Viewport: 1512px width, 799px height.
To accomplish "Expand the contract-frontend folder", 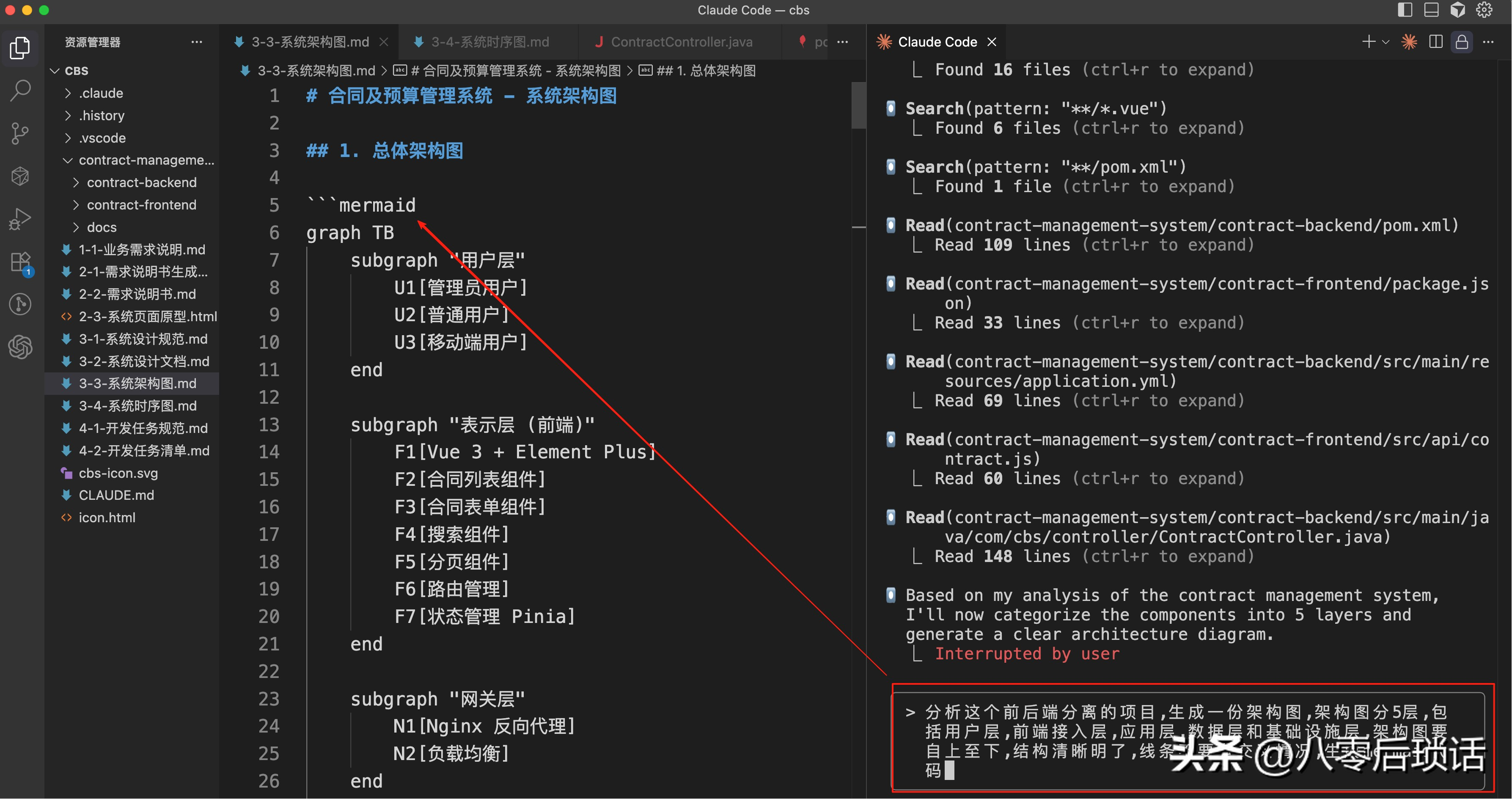I will pyautogui.click(x=76, y=204).
